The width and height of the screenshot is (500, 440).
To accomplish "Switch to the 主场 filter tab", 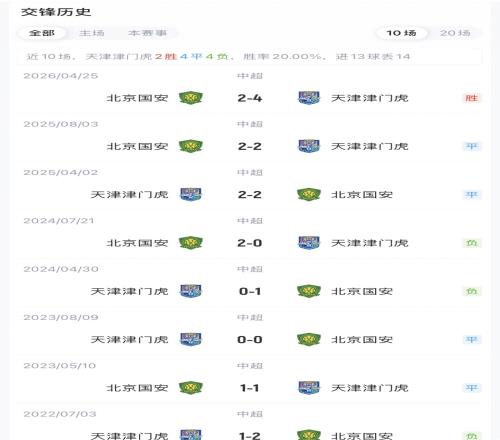I will (x=92, y=33).
